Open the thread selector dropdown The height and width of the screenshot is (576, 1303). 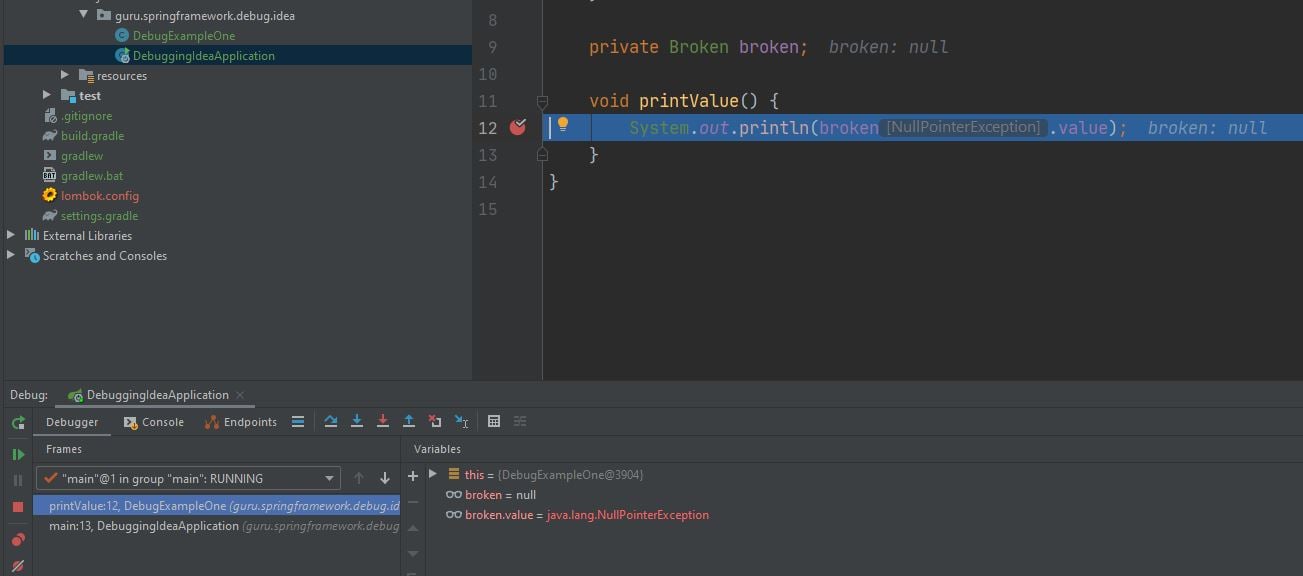pos(188,479)
